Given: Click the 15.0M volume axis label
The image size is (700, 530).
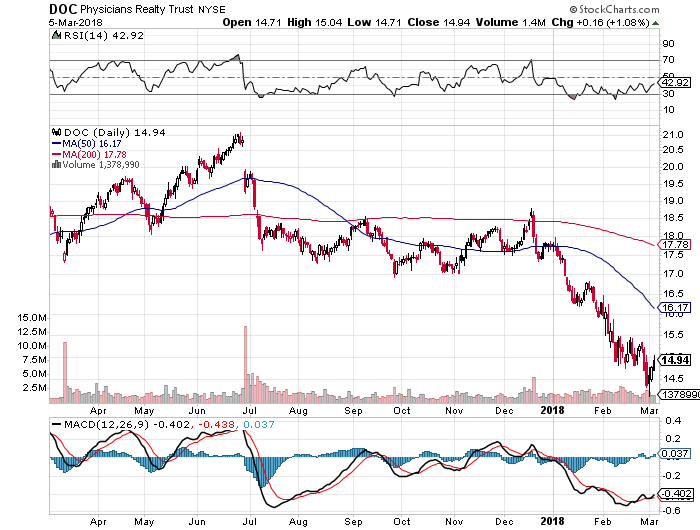Looking at the screenshot, I should [32, 318].
